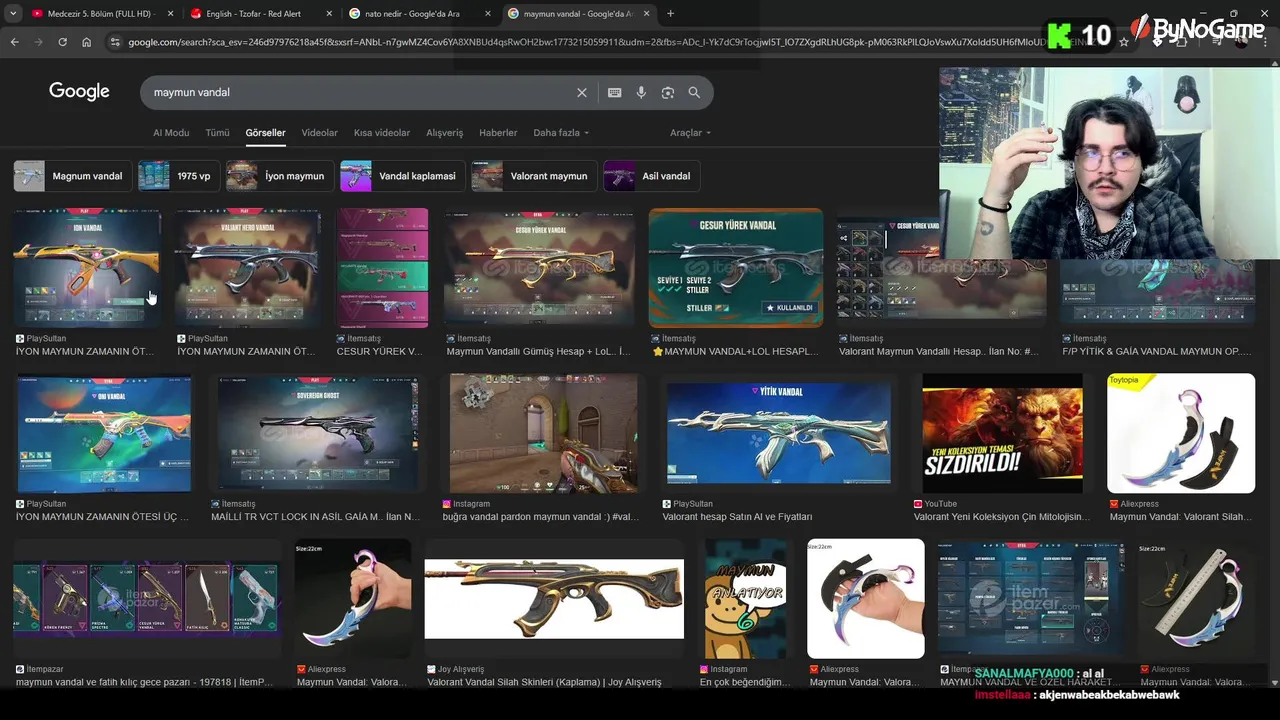Expand the tab search dropdown arrow

(x=12, y=14)
